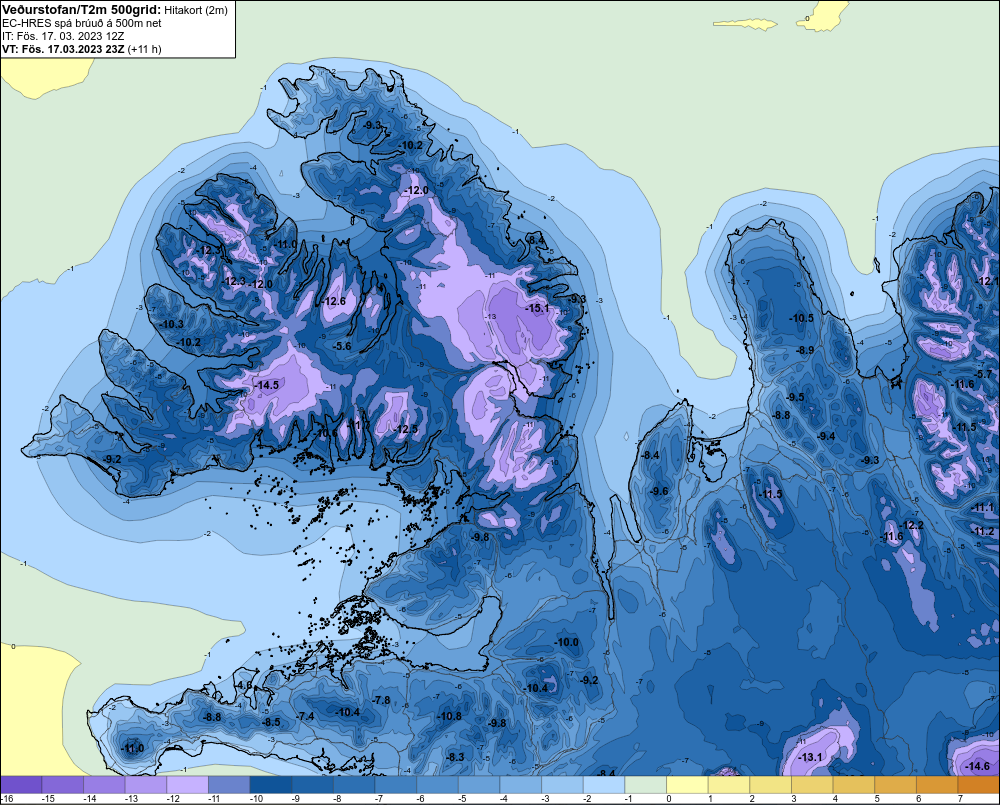Screen dimensions: 1000x805
Task: Click the legend scale value 5
Action: 877,799
